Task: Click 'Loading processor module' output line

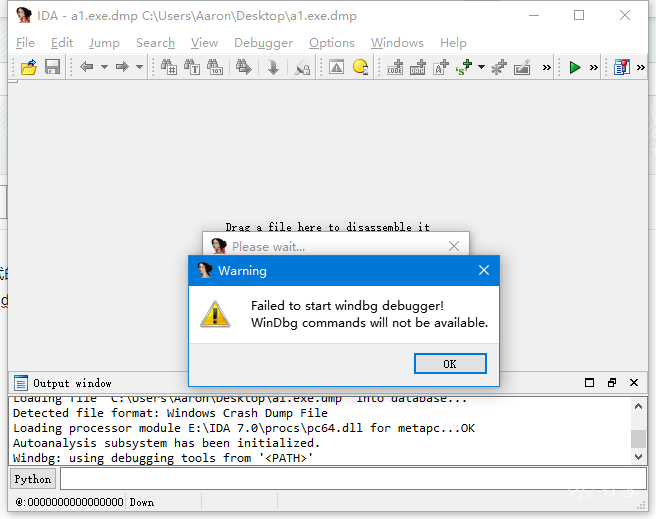Action: click(x=244, y=428)
